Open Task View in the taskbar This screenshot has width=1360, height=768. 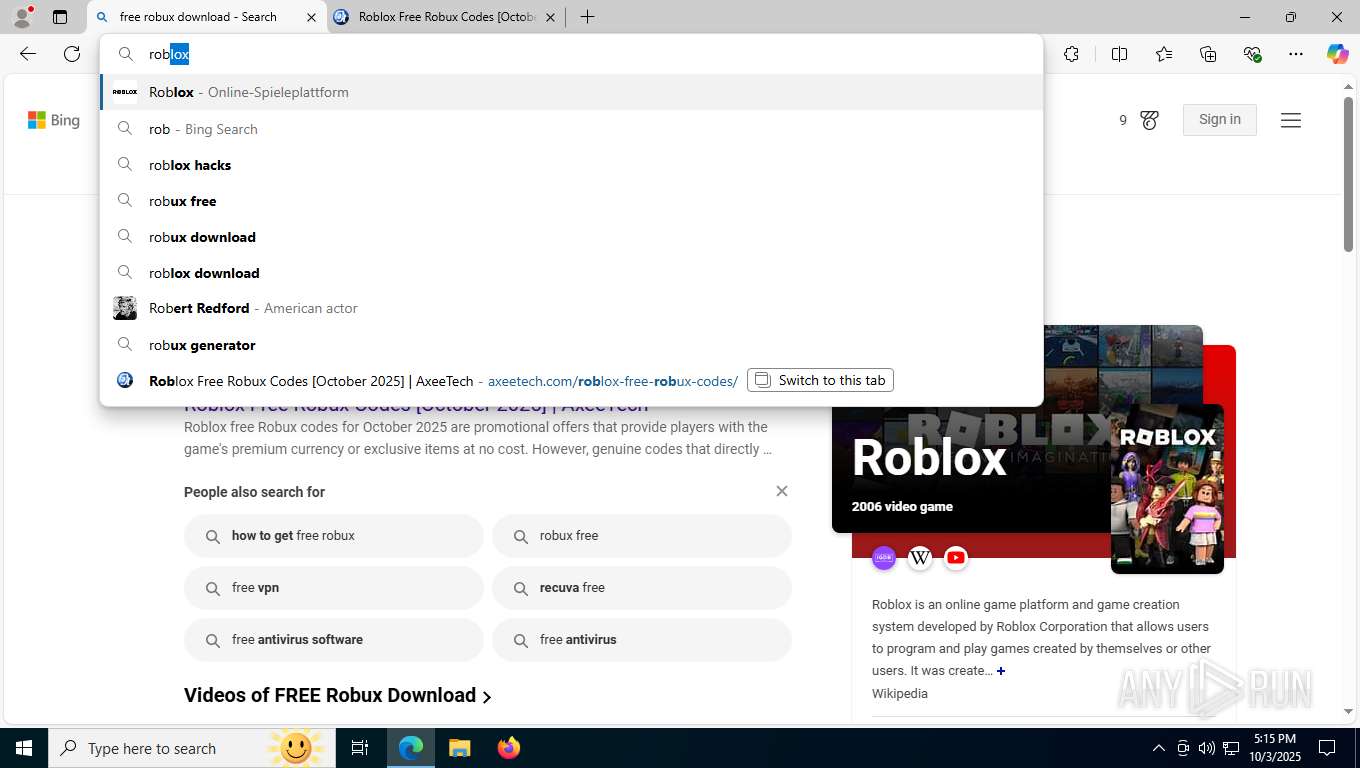tap(360, 748)
